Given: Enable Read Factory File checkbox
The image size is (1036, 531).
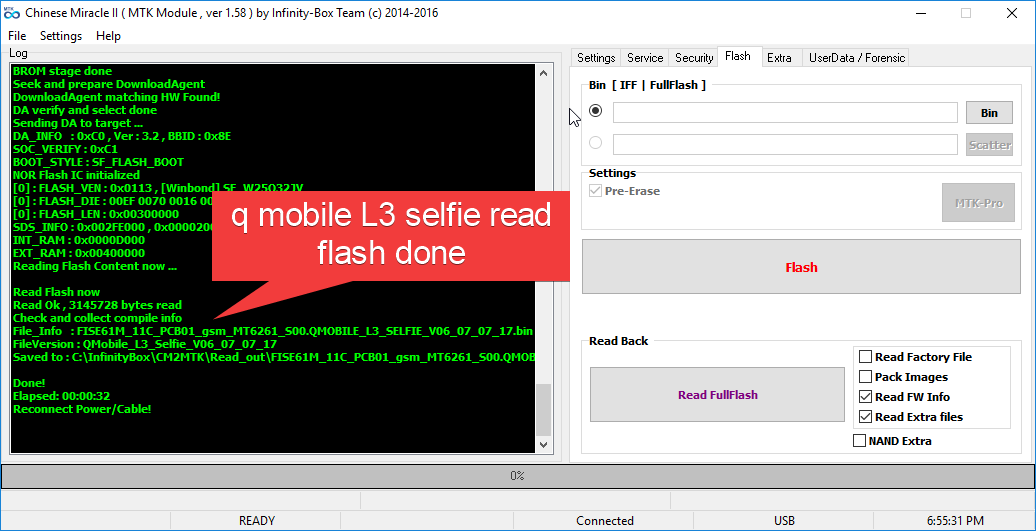Looking at the screenshot, I should (865, 357).
